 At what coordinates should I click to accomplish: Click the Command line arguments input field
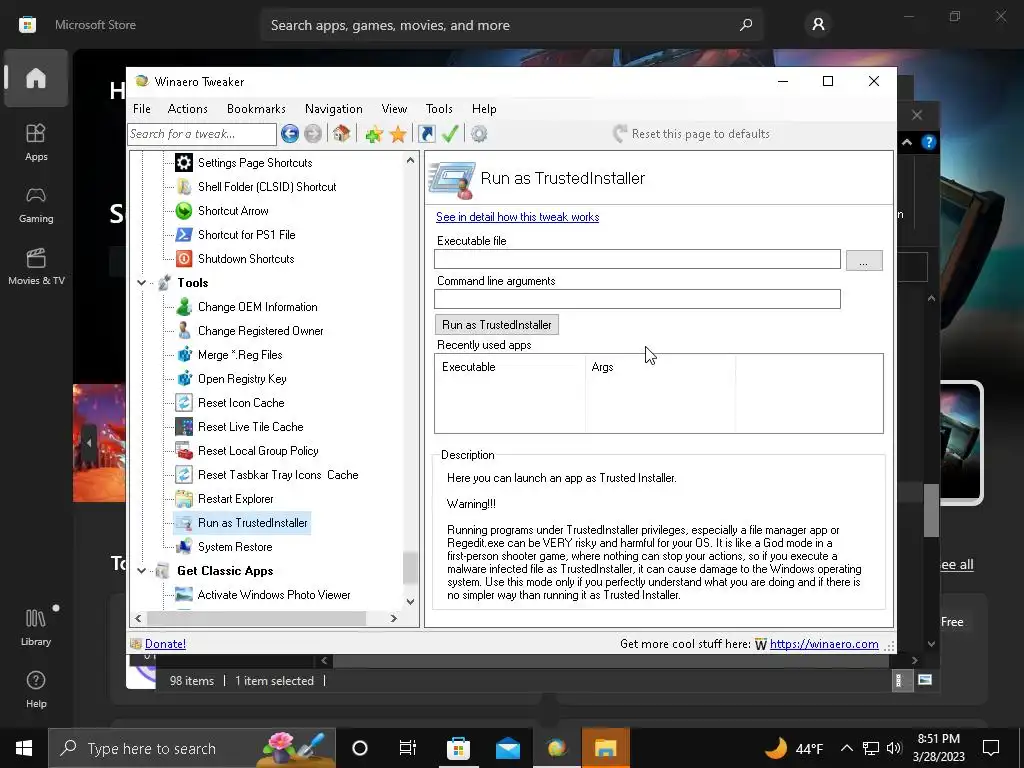pos(637,299)
